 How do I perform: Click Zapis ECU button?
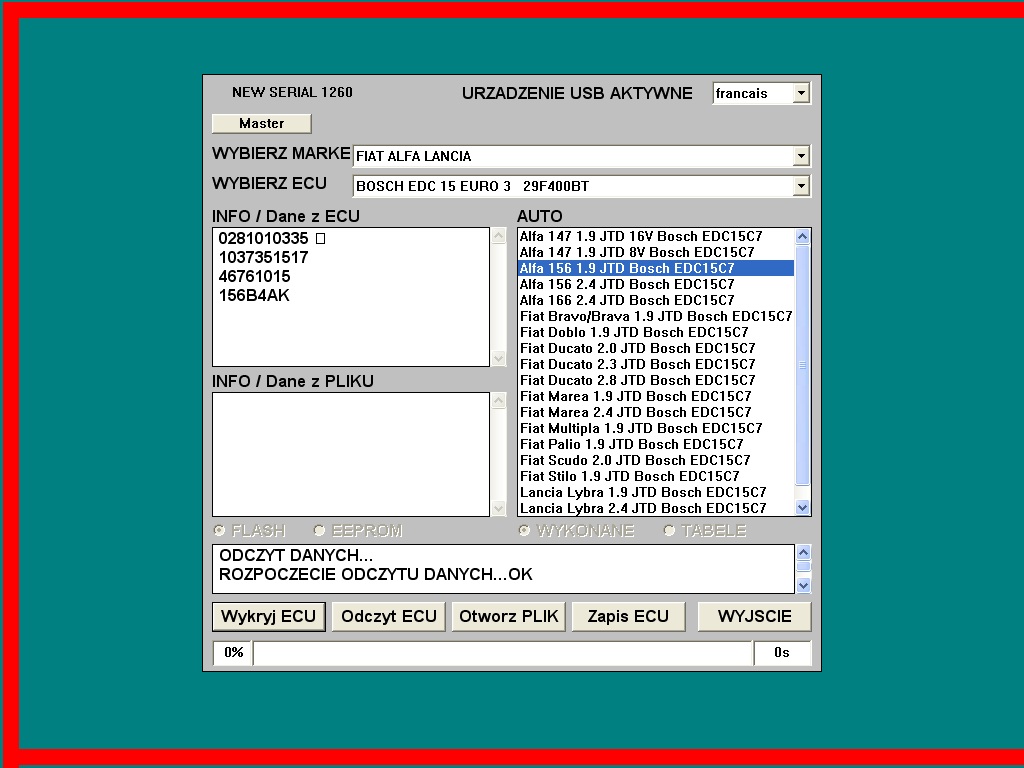tap(628, 616)
